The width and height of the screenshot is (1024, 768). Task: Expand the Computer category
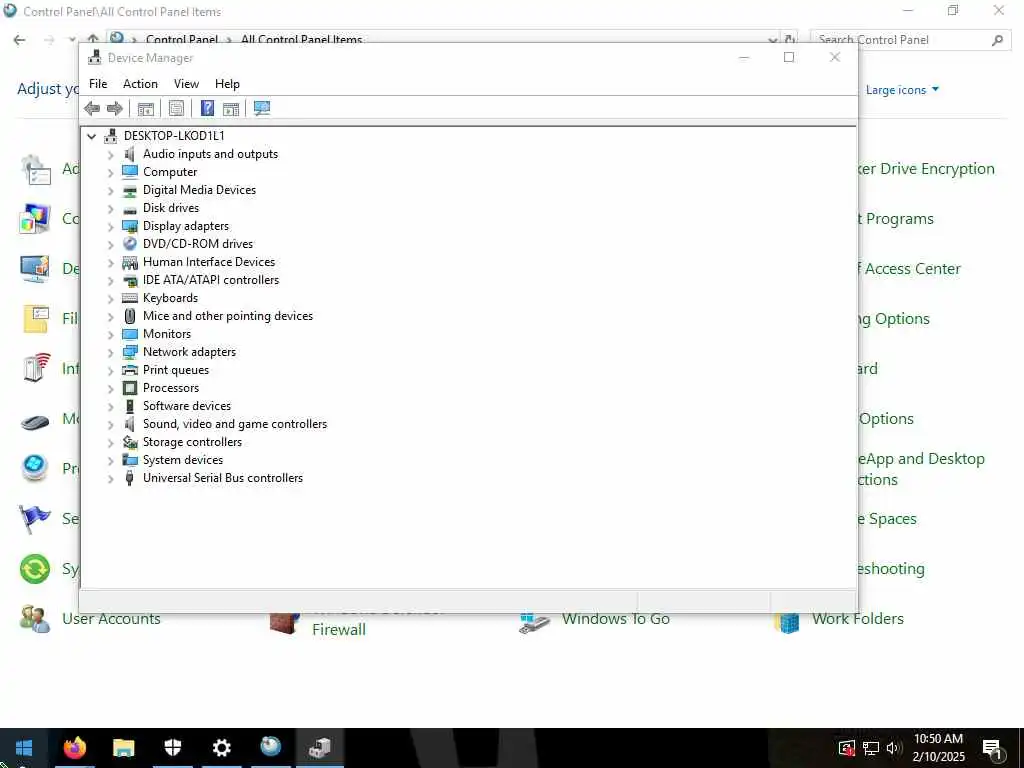point(110,172)
